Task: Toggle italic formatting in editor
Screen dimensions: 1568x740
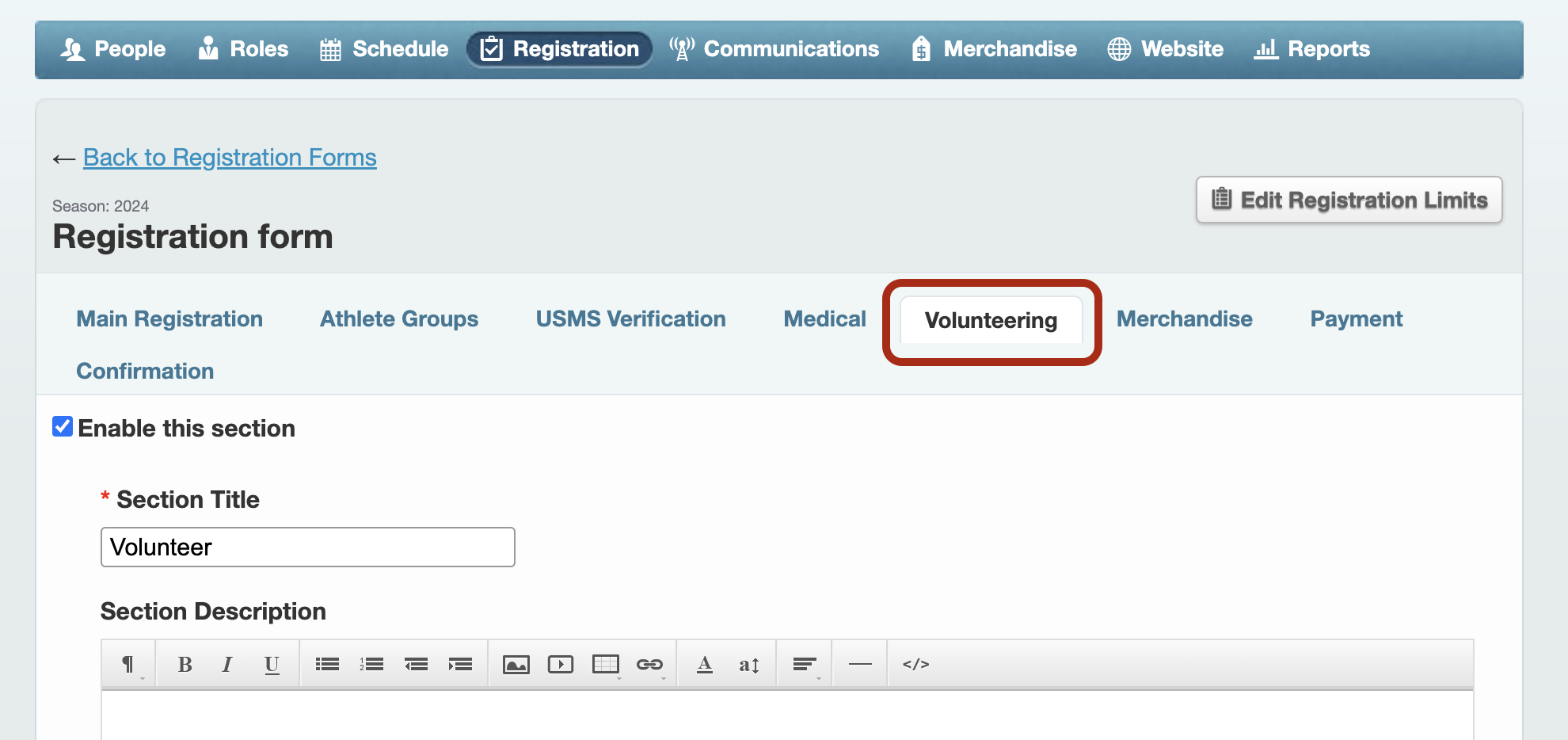Action: 227,664
